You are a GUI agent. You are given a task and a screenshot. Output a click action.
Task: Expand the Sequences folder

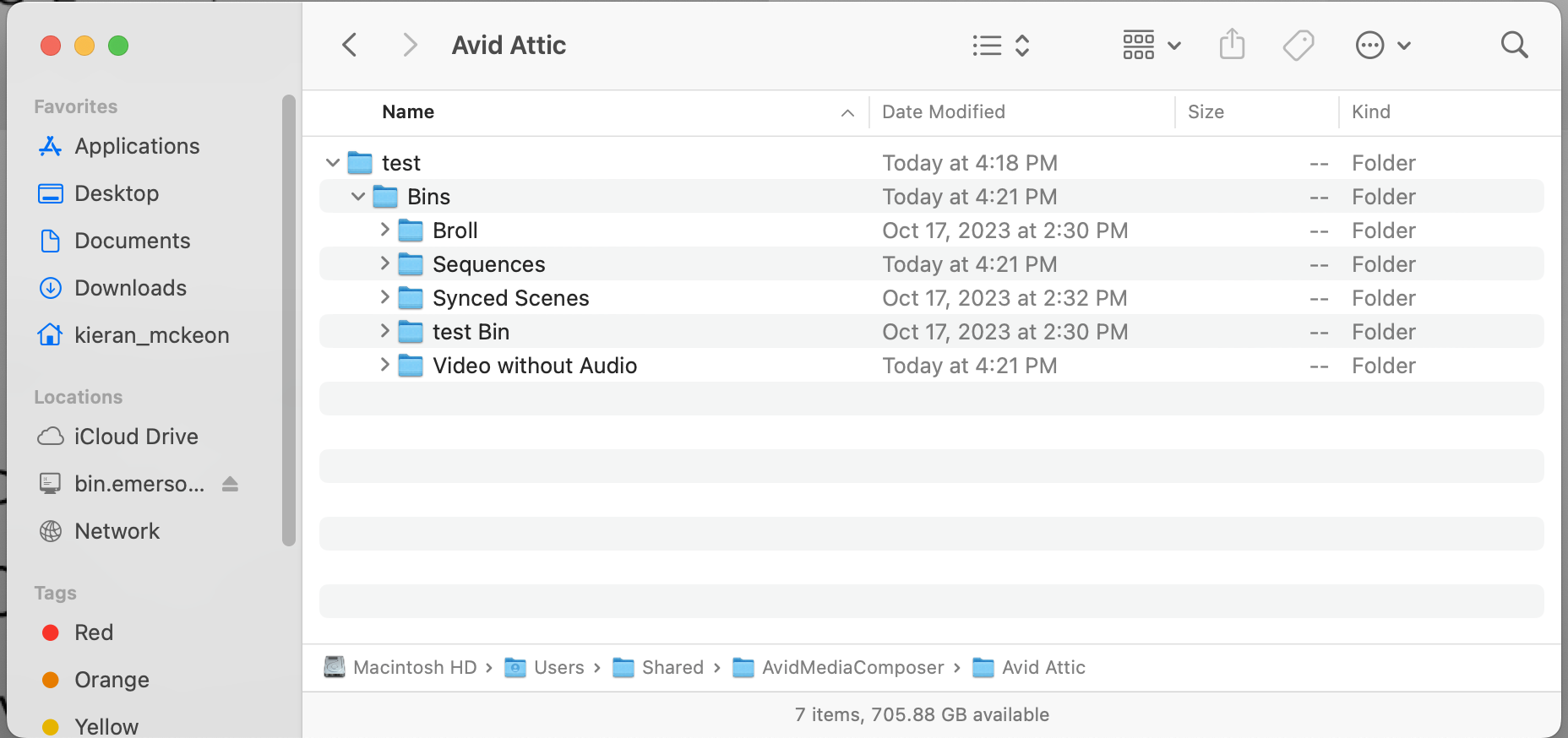tap(384, 263)
